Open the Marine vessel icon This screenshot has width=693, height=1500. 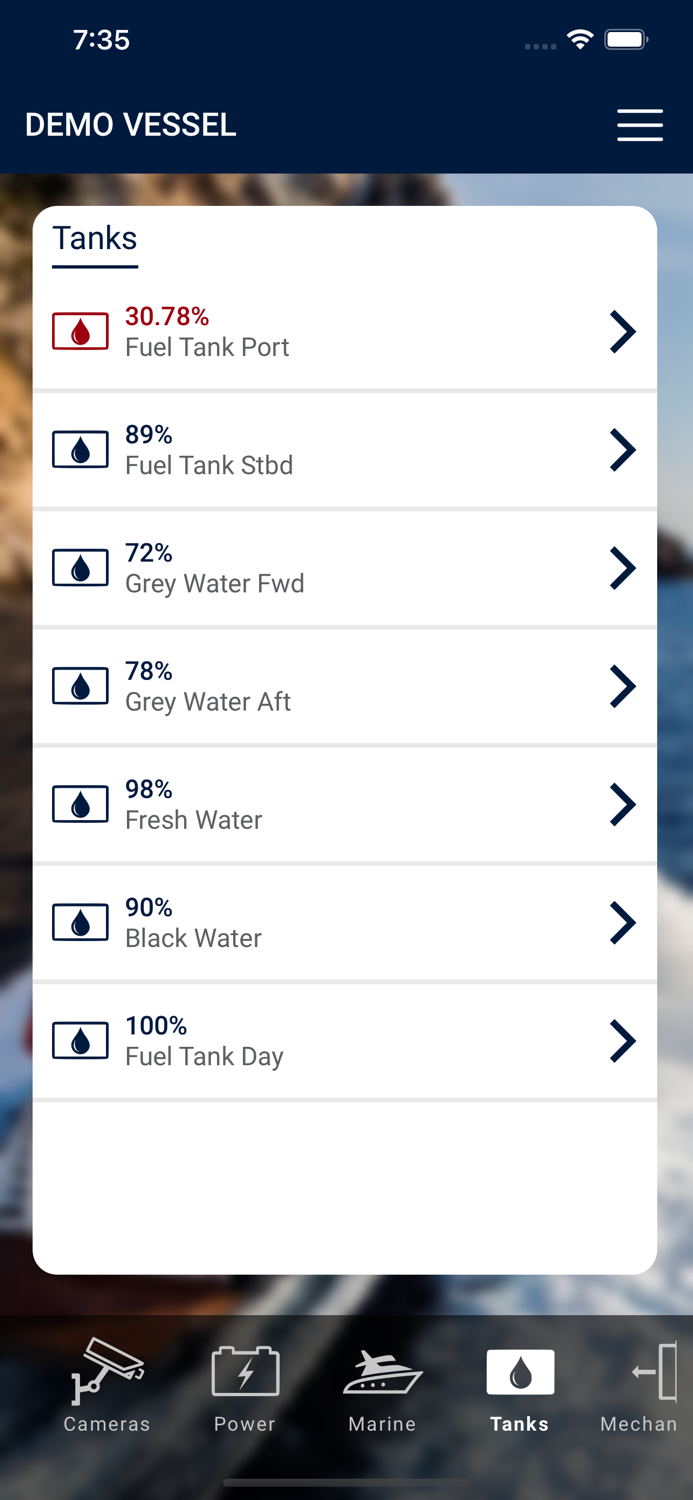[381, 1370]
